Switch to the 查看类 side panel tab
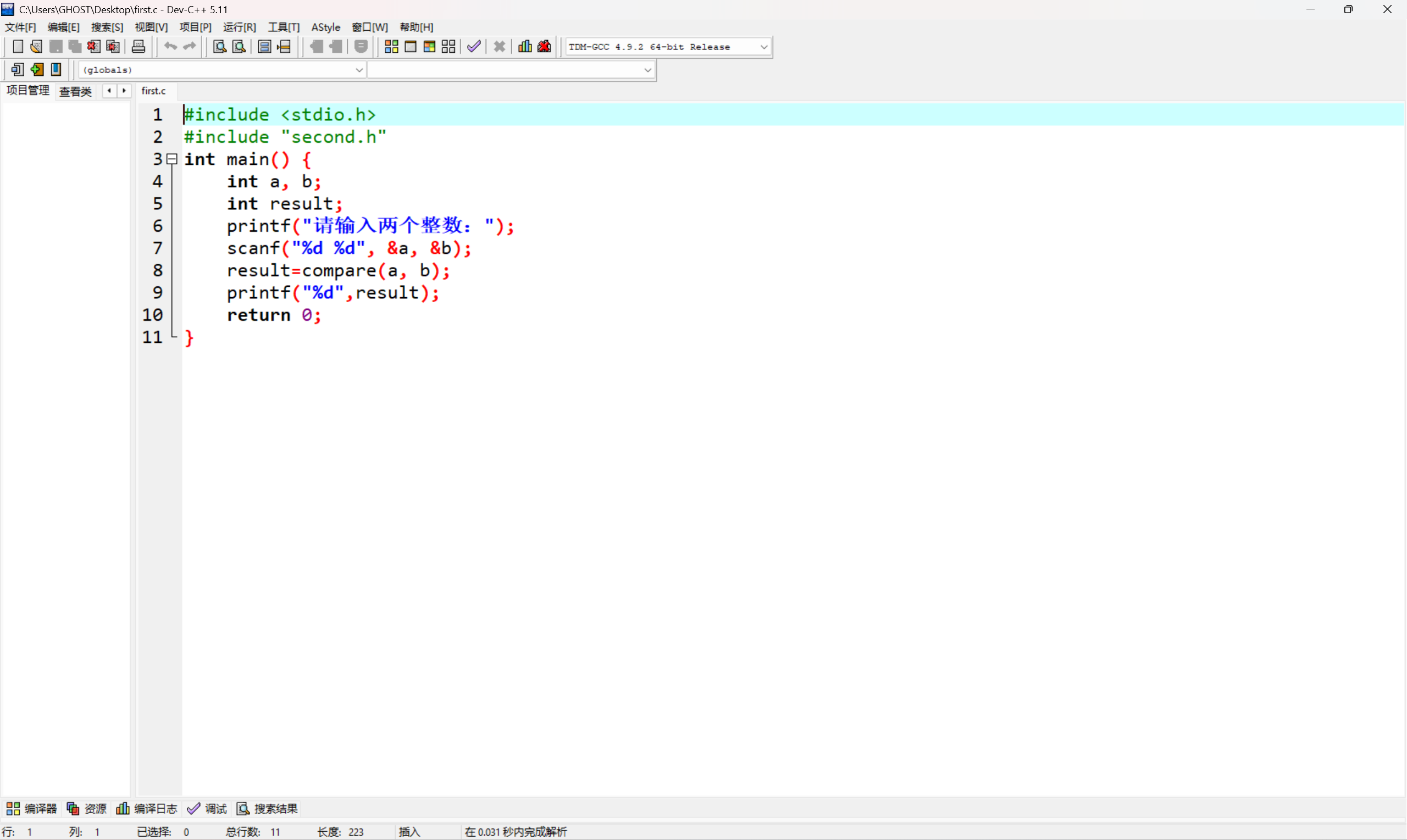1407x840 pixels. click(x=75, y=91)
